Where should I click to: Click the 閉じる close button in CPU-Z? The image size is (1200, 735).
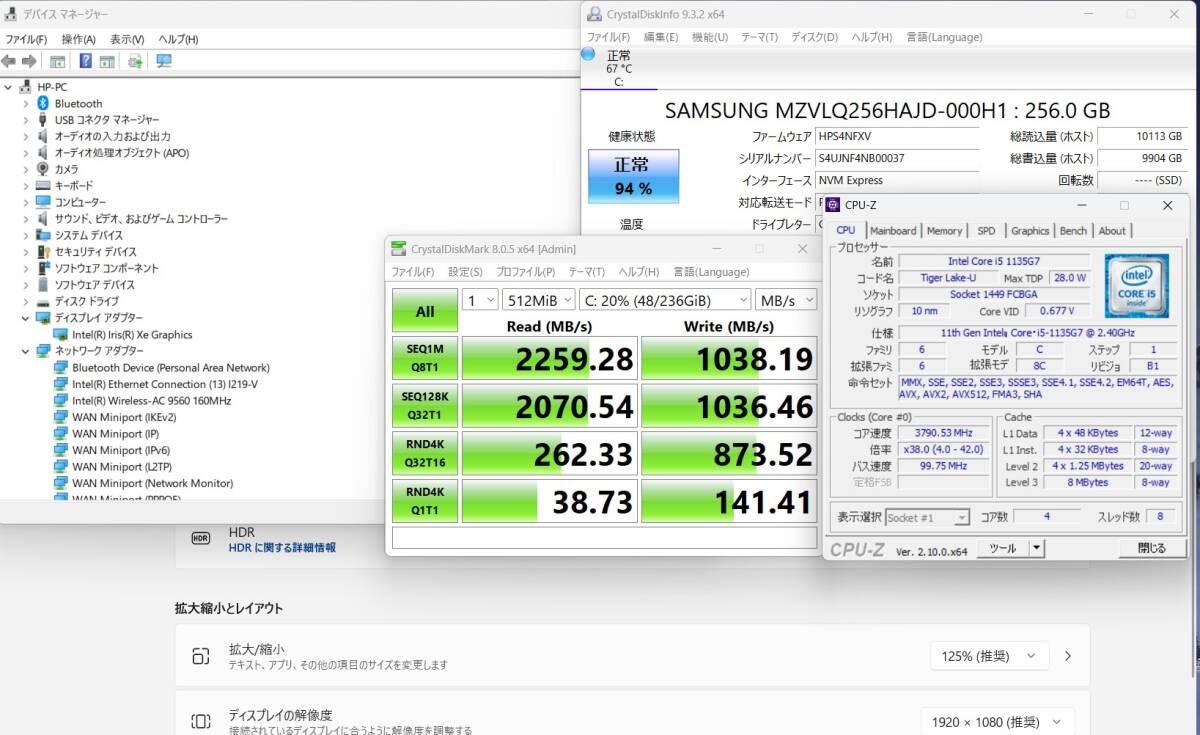click(1151, 548)
